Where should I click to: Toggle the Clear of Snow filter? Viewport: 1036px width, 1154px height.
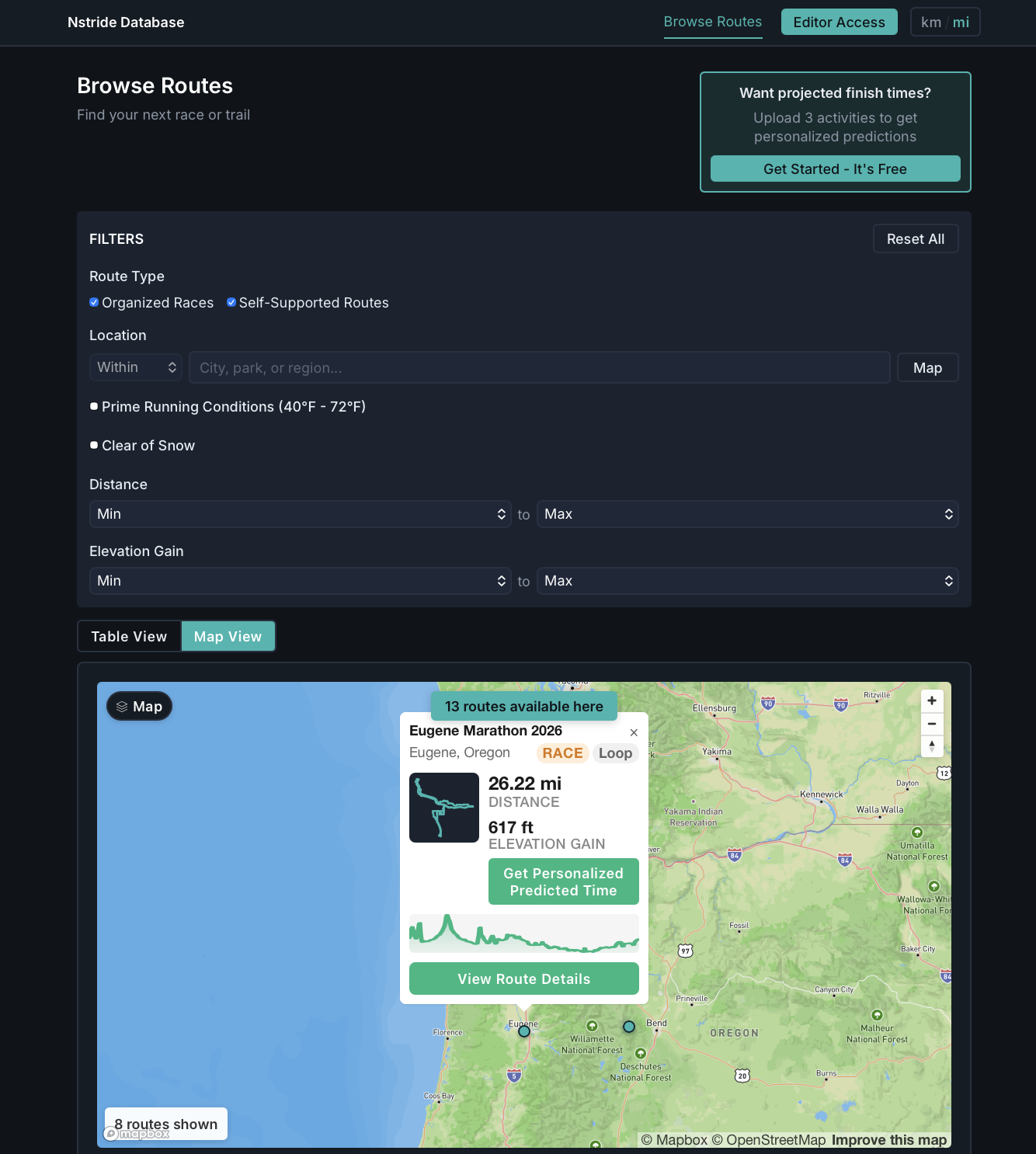pyautogui.click(x=93, y=445)
